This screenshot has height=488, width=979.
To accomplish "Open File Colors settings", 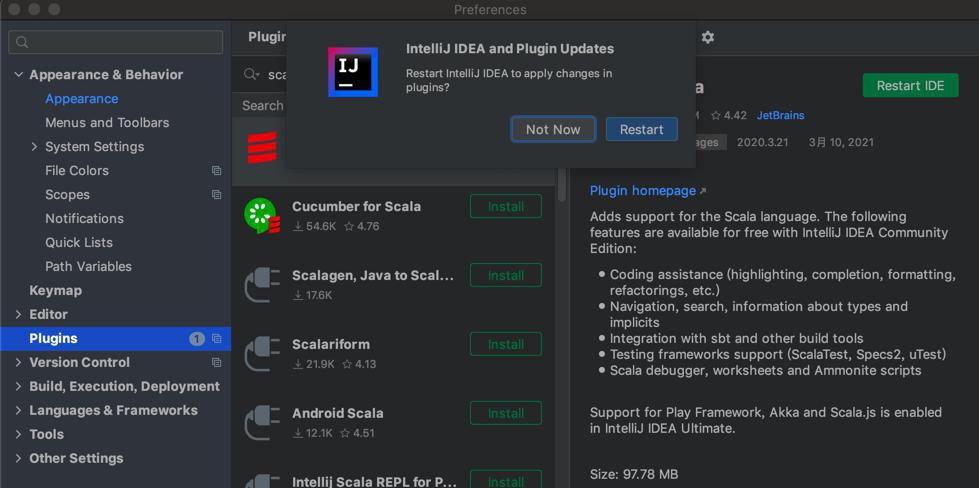I will point(76,170).
